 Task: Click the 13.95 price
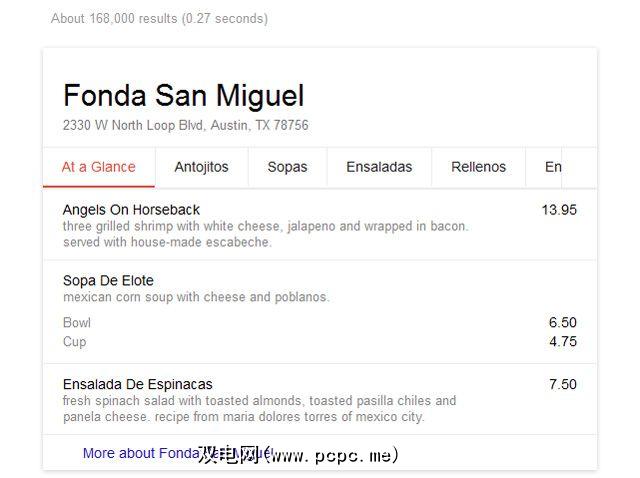coord(559,210)
